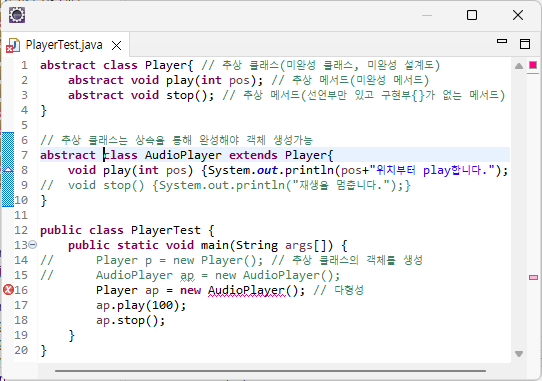Click the override triangle marker on line 8
542x381 pixels.
click(x=8, y=170)
